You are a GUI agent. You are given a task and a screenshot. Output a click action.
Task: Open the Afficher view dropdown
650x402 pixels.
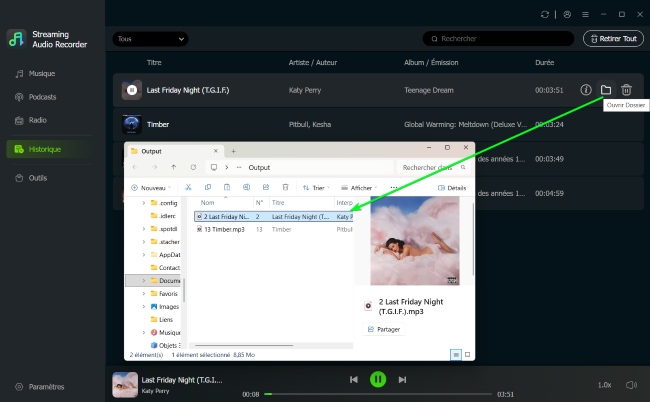359,188
